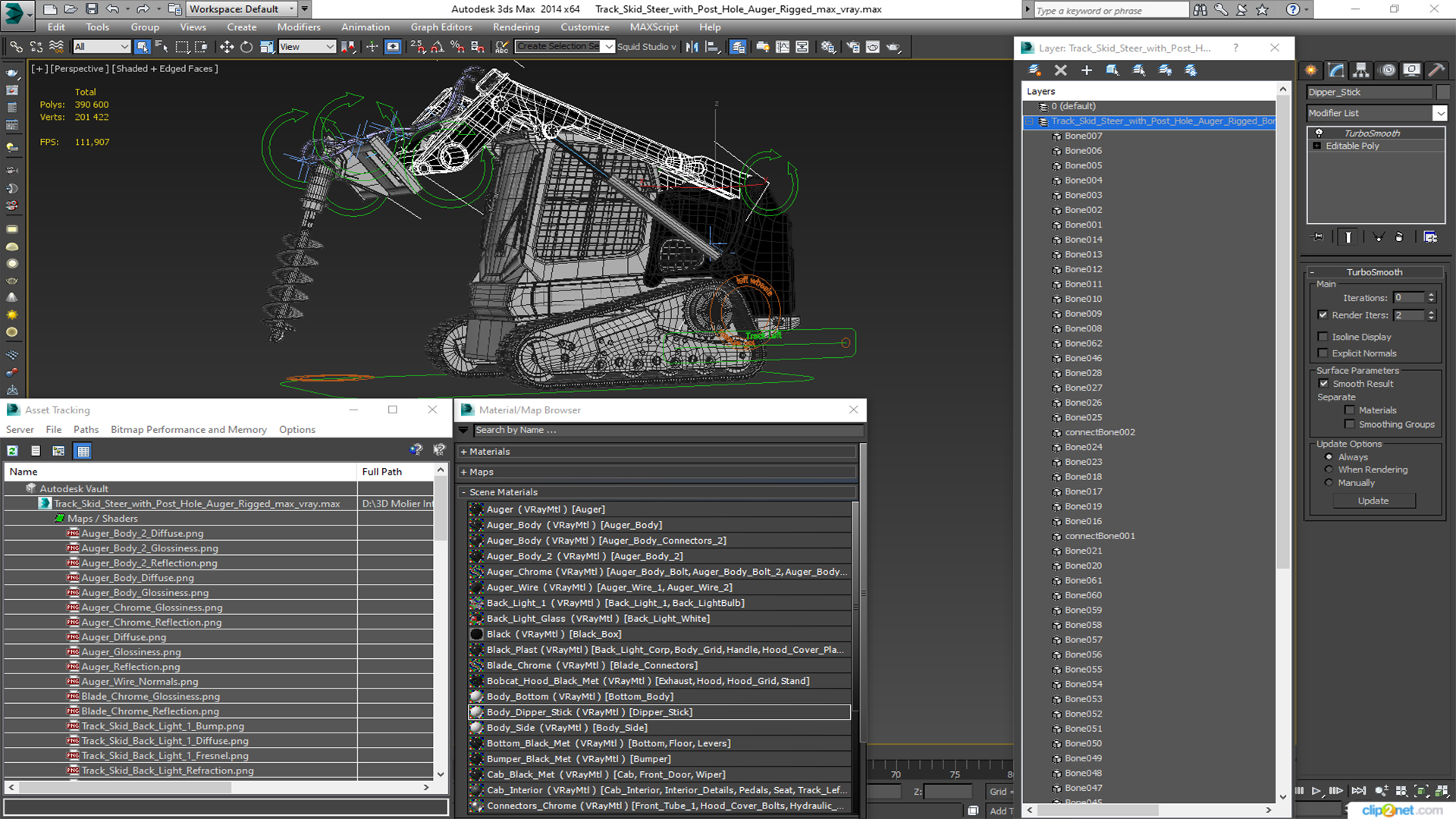Click the Dipper_Stick object color swatch
The image size is (1456, 819).
click(x=1442, y=93)
